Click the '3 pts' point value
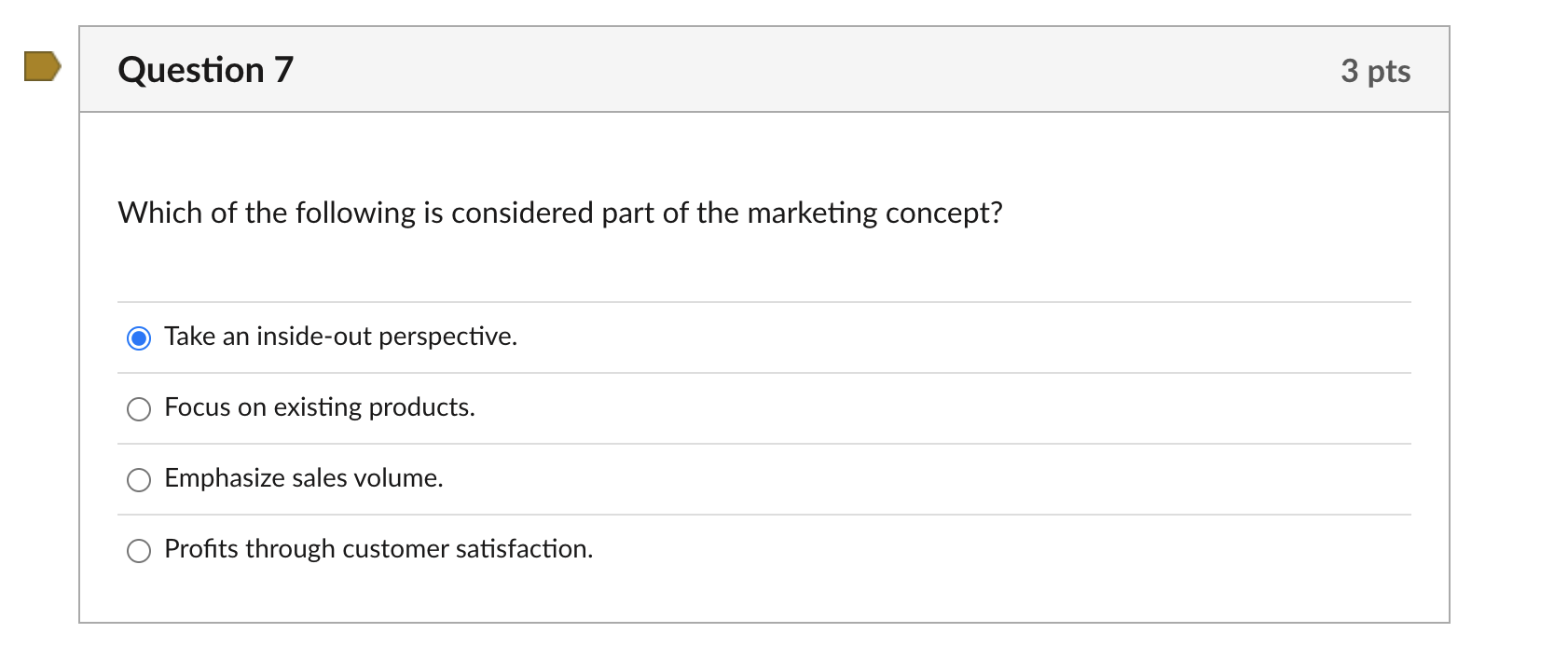Screen dimensions: 1568x647 pos(1375,71)
